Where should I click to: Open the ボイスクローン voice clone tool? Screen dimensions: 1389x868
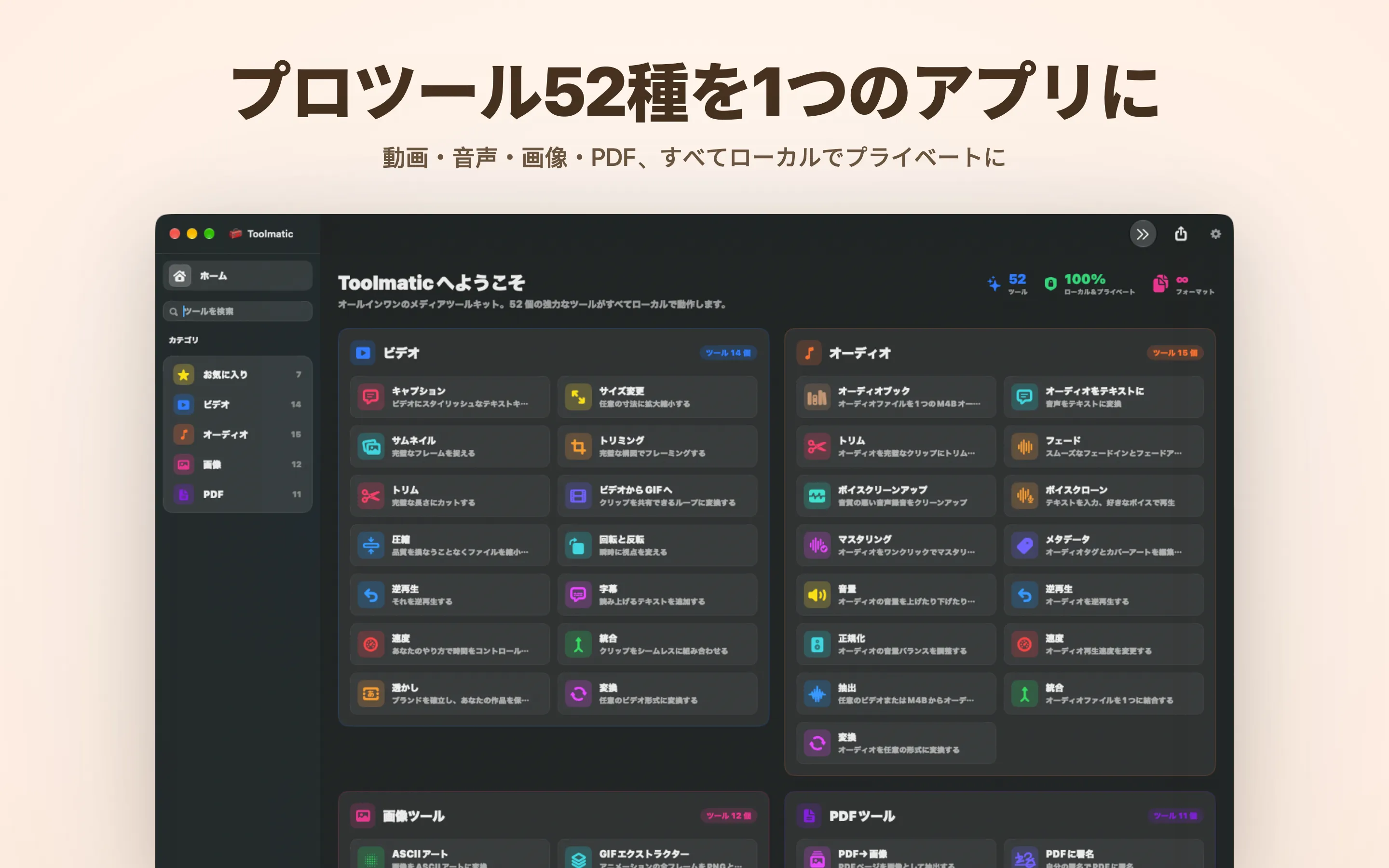point(1103,495)
